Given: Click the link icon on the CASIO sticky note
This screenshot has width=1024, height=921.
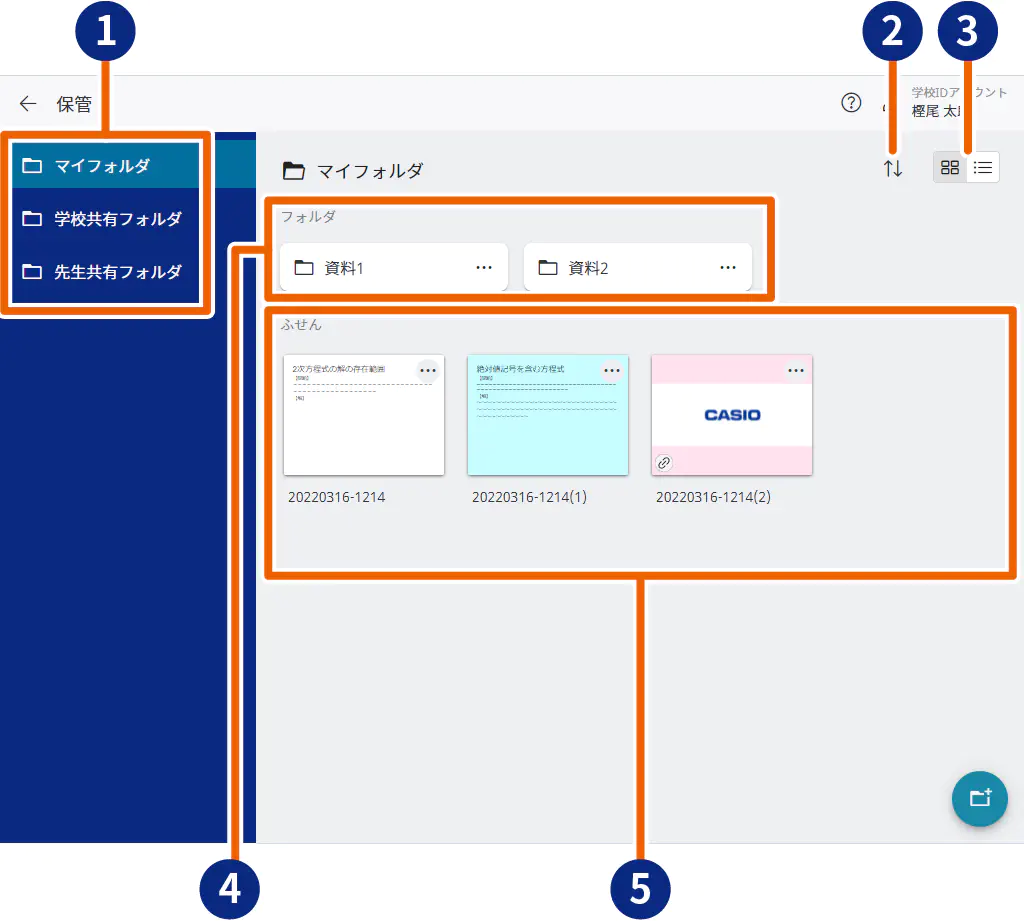Looking at the screenshot, I should [664, 462].
